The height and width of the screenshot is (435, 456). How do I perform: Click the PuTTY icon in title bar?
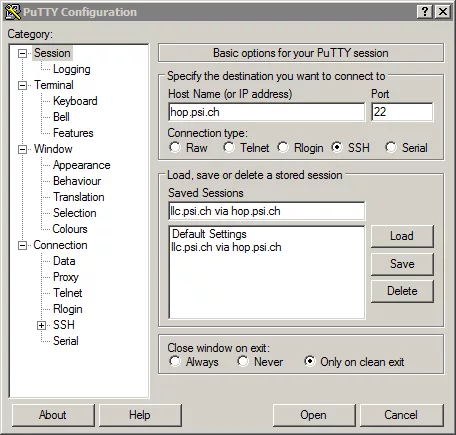(13, 12)
